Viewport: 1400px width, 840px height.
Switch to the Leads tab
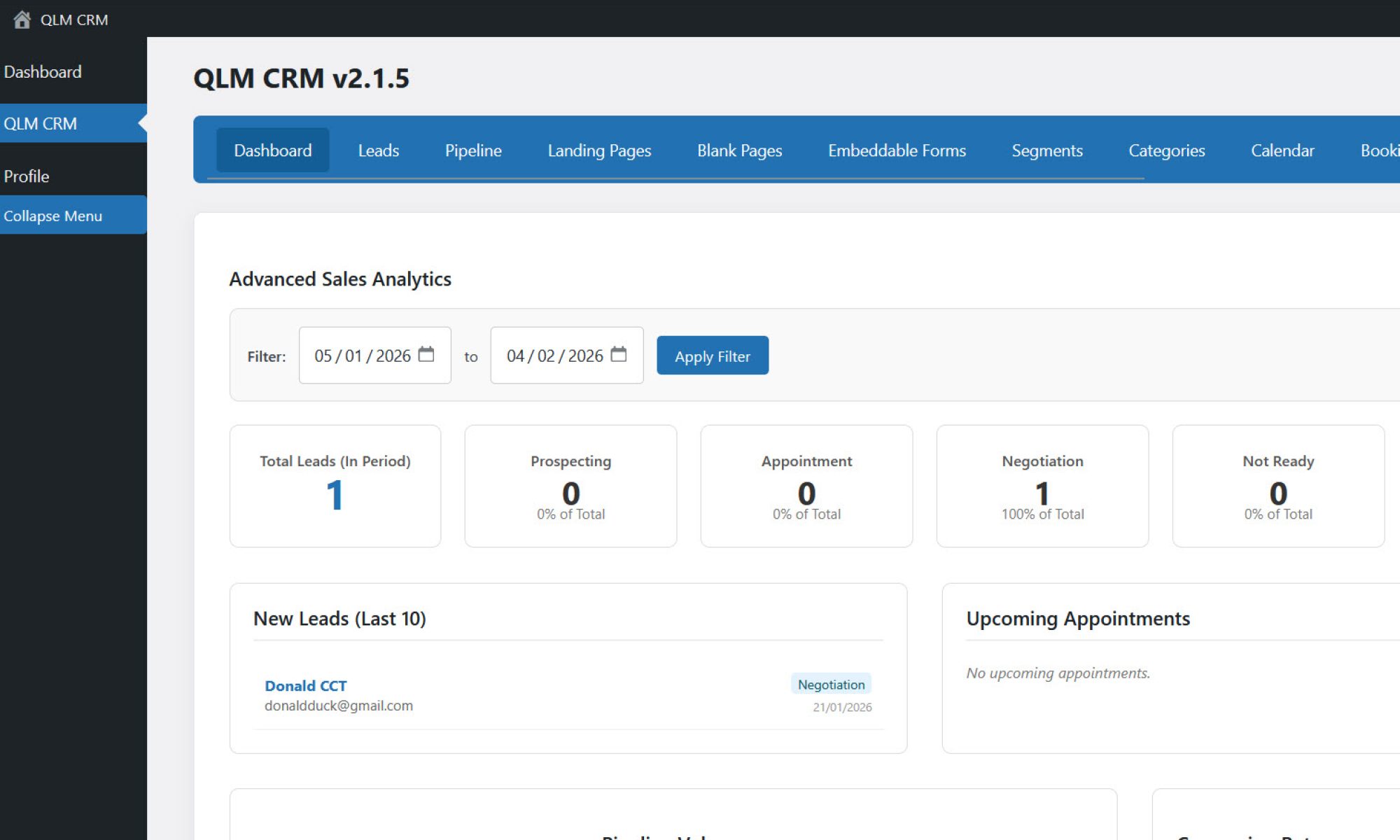(378, 150)
